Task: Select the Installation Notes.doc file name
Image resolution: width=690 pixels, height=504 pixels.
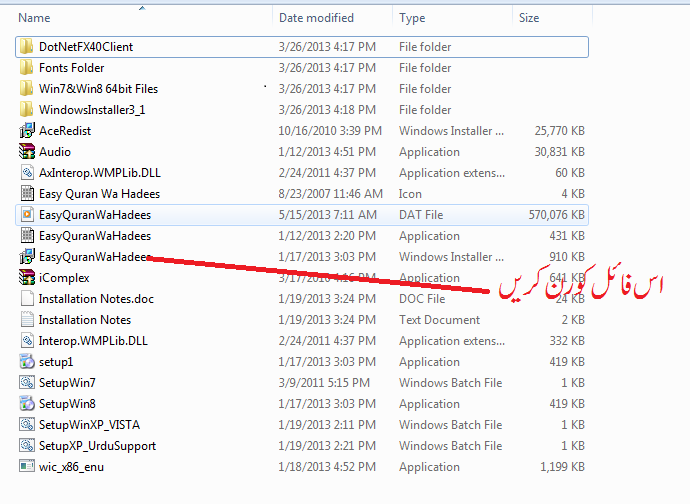Action: 96,299
